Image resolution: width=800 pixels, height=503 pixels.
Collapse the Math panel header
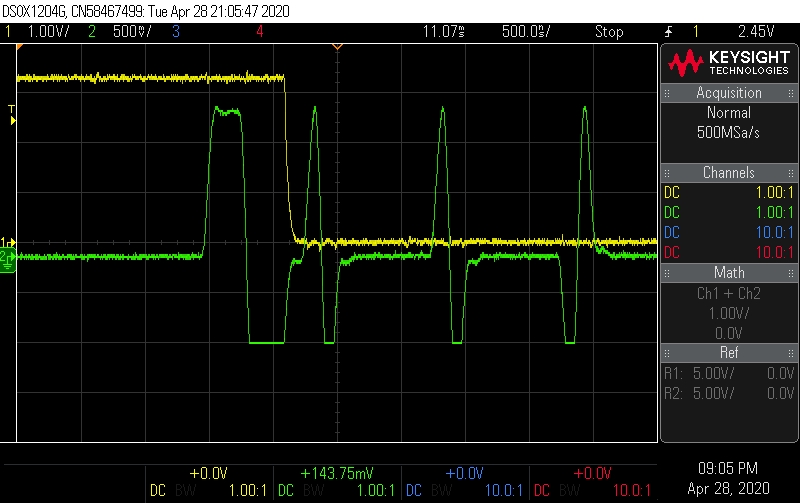[729, 272]
